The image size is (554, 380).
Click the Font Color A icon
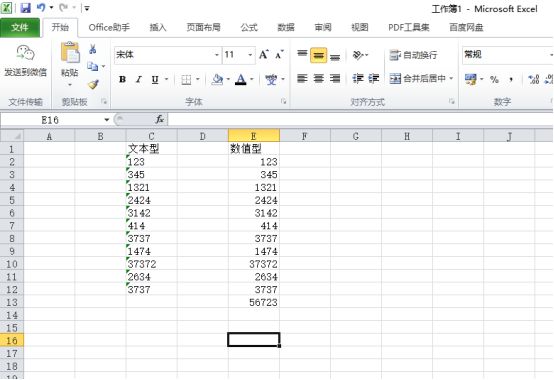coord(241,79)
